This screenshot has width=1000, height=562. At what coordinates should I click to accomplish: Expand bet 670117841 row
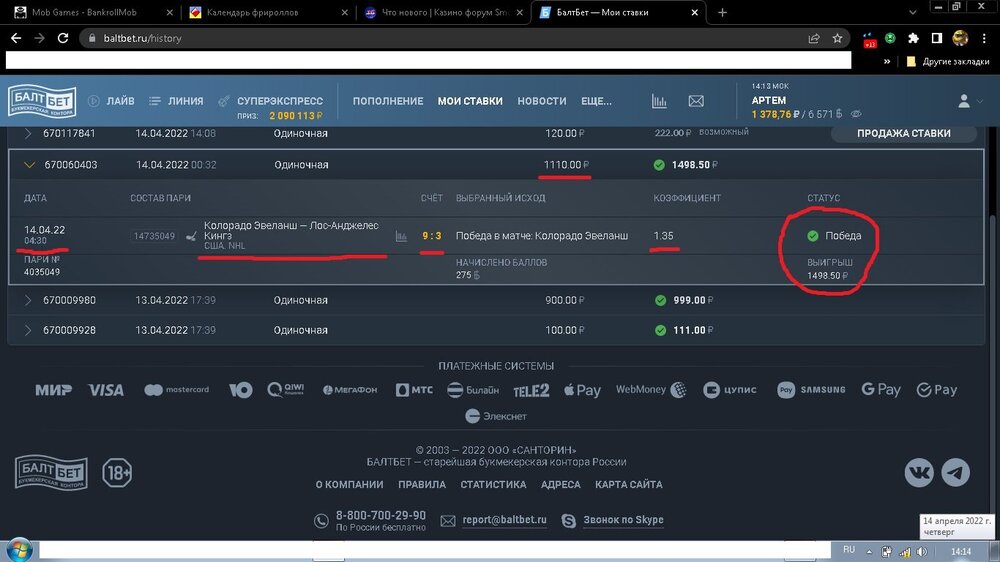coord(29,133)
